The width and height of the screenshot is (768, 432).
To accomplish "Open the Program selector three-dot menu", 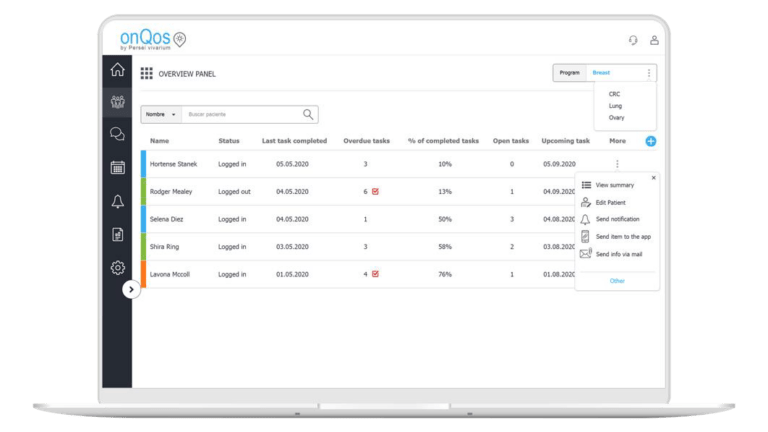I will pyautogui.click(x=648, y=73).
